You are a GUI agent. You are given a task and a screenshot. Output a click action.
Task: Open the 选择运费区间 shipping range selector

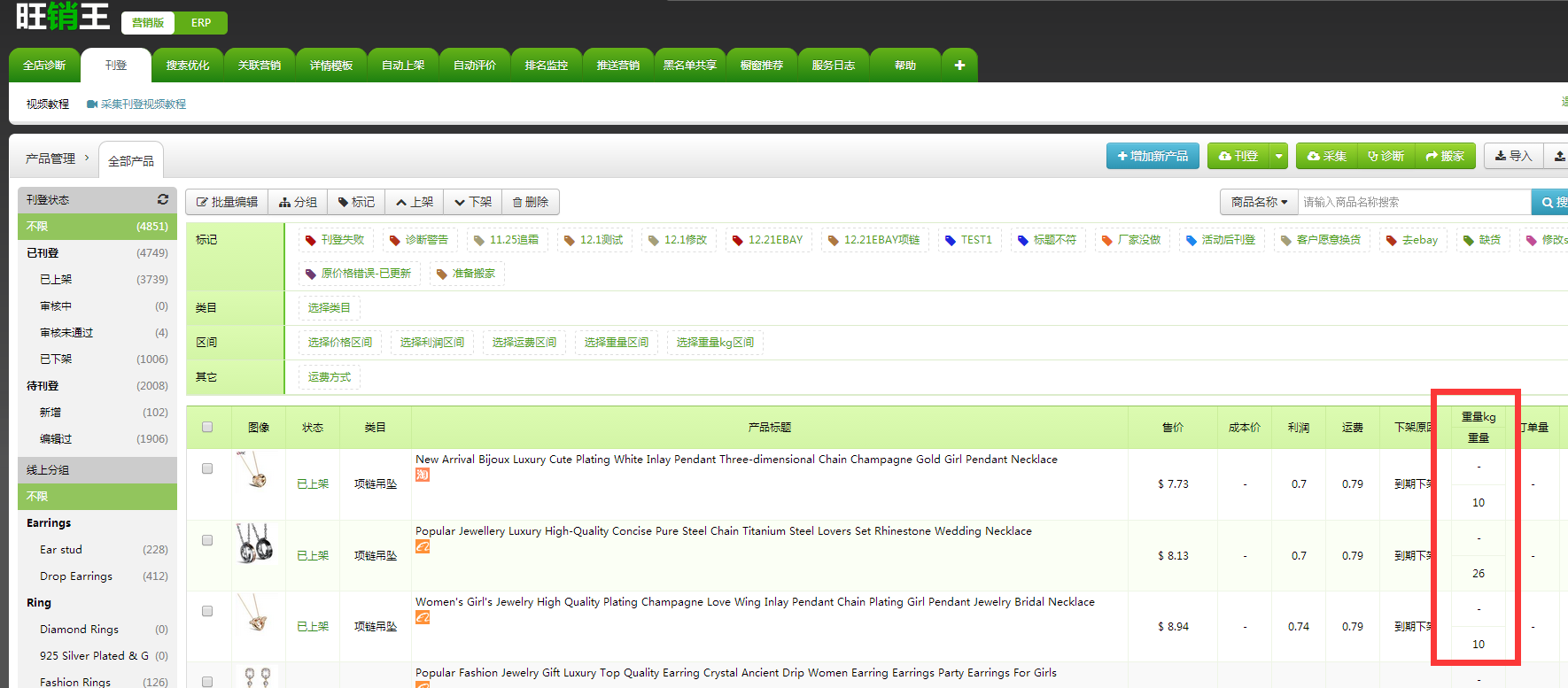(x=524, y=343)
